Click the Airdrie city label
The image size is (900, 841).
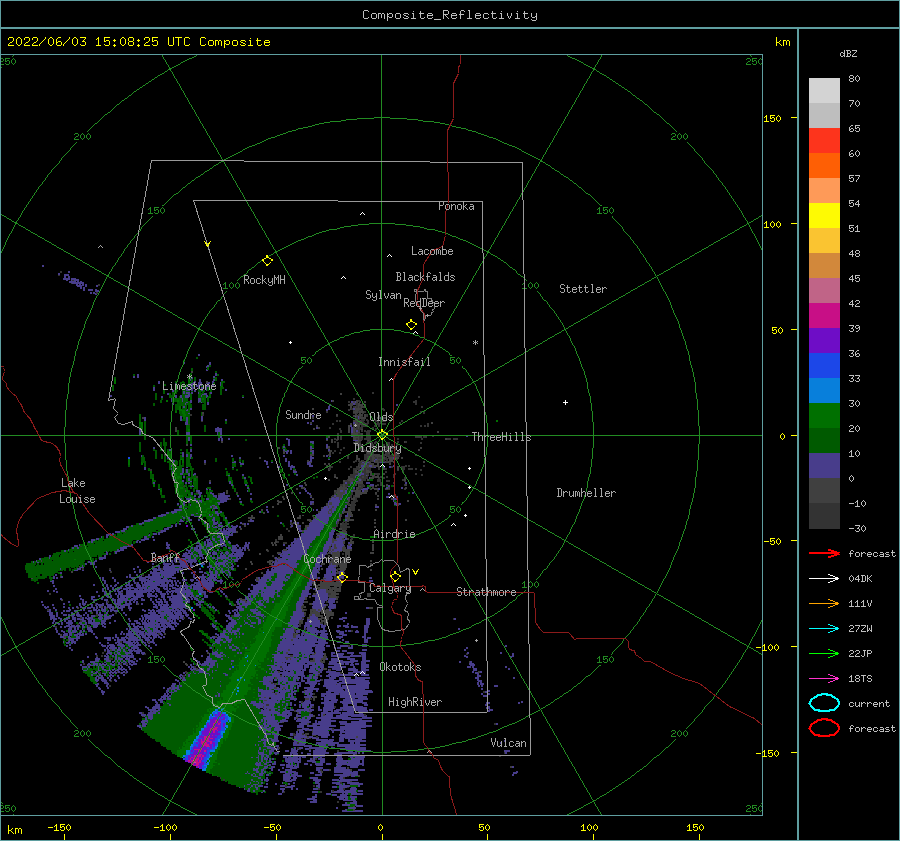coord(394,534)
